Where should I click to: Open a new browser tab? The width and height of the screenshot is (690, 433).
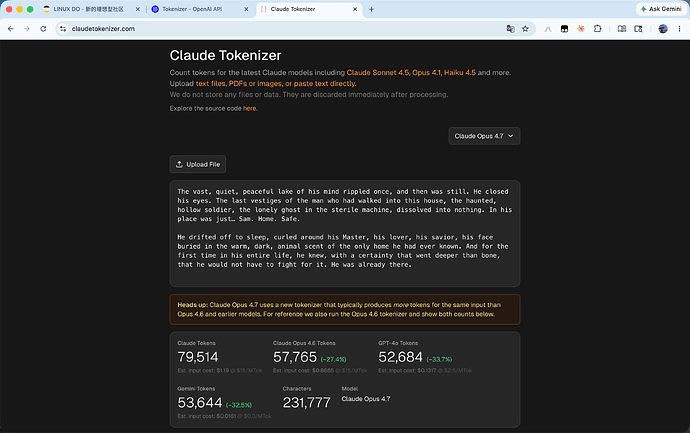(371, 9)
